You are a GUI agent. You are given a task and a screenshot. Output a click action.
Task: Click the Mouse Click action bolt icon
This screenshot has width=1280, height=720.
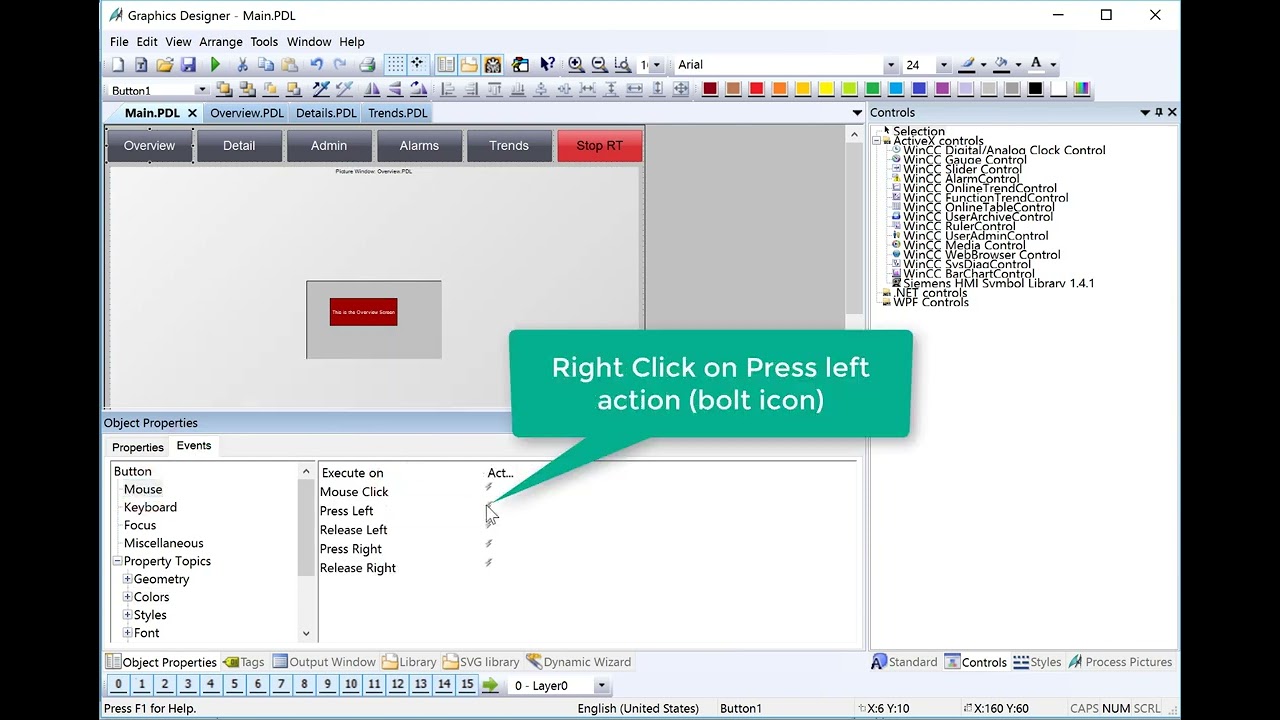pos(489,487)
